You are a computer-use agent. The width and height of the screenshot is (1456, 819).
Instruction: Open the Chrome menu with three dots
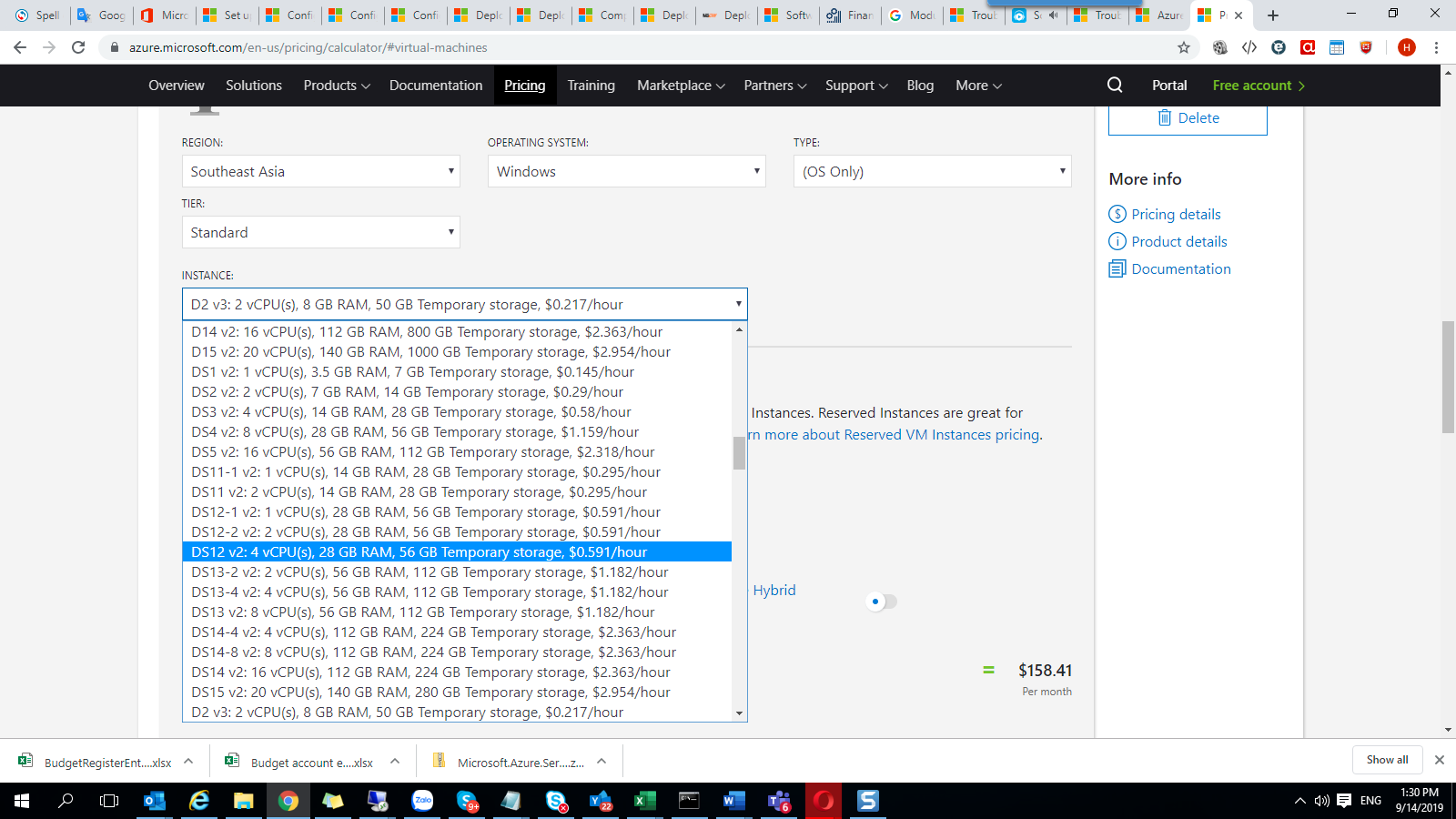pos(1437,47)
